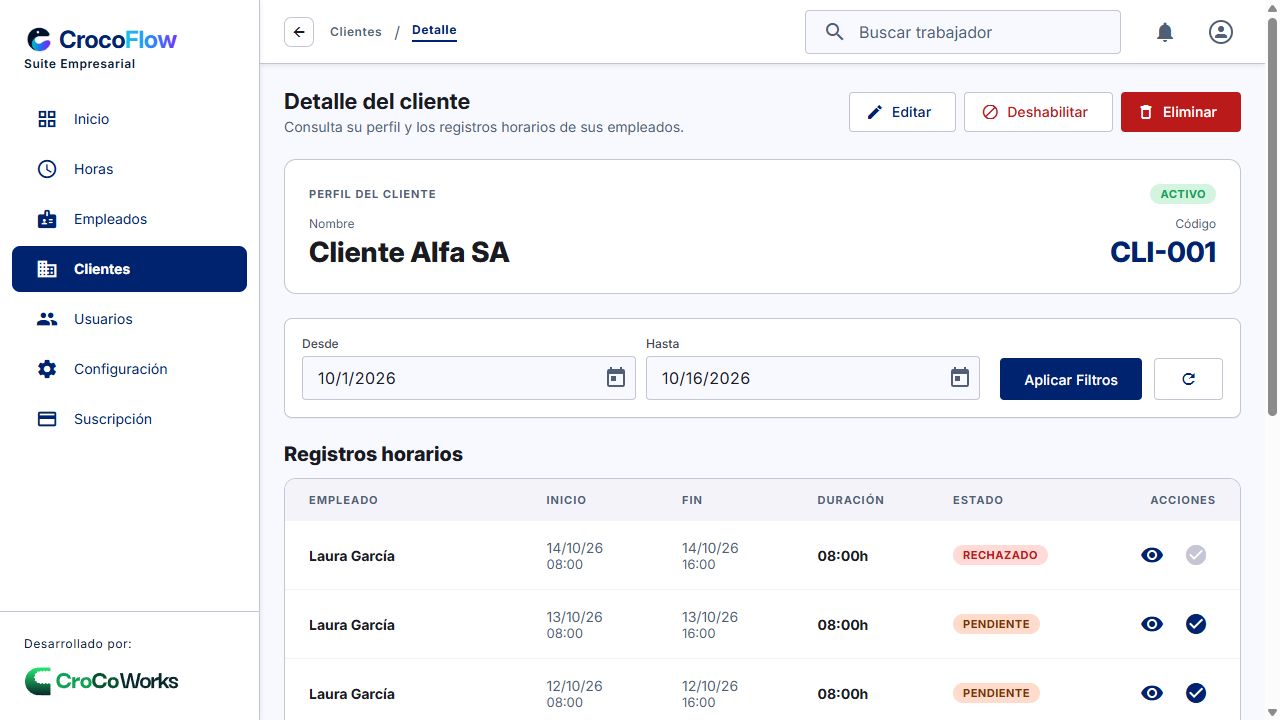
Task: Open the Suscripción page
Action: (129, 419)
